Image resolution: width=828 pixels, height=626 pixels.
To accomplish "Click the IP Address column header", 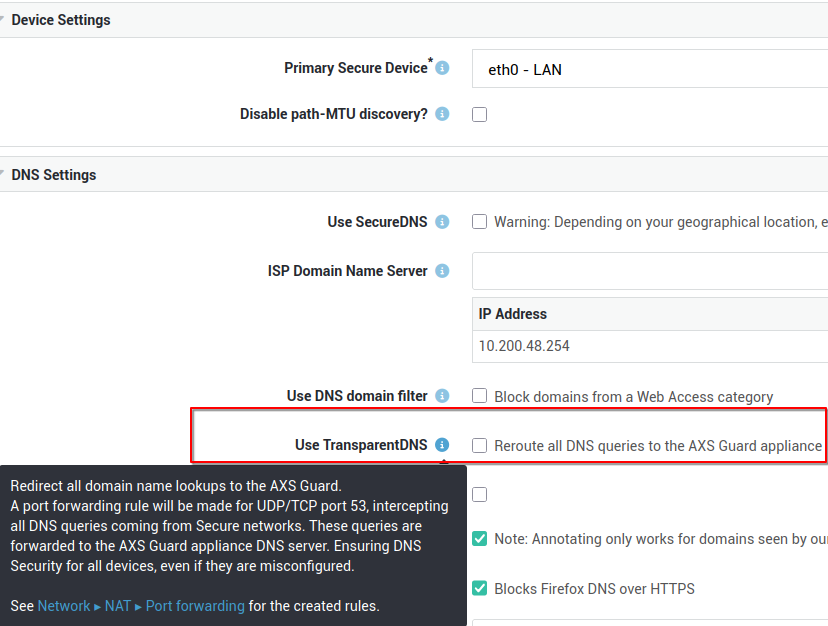I will [x=513, y=314].
